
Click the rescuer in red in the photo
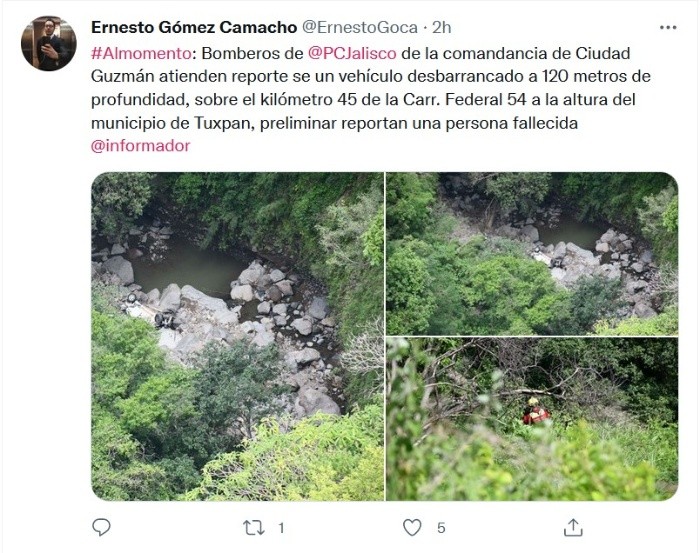[536, 413]
